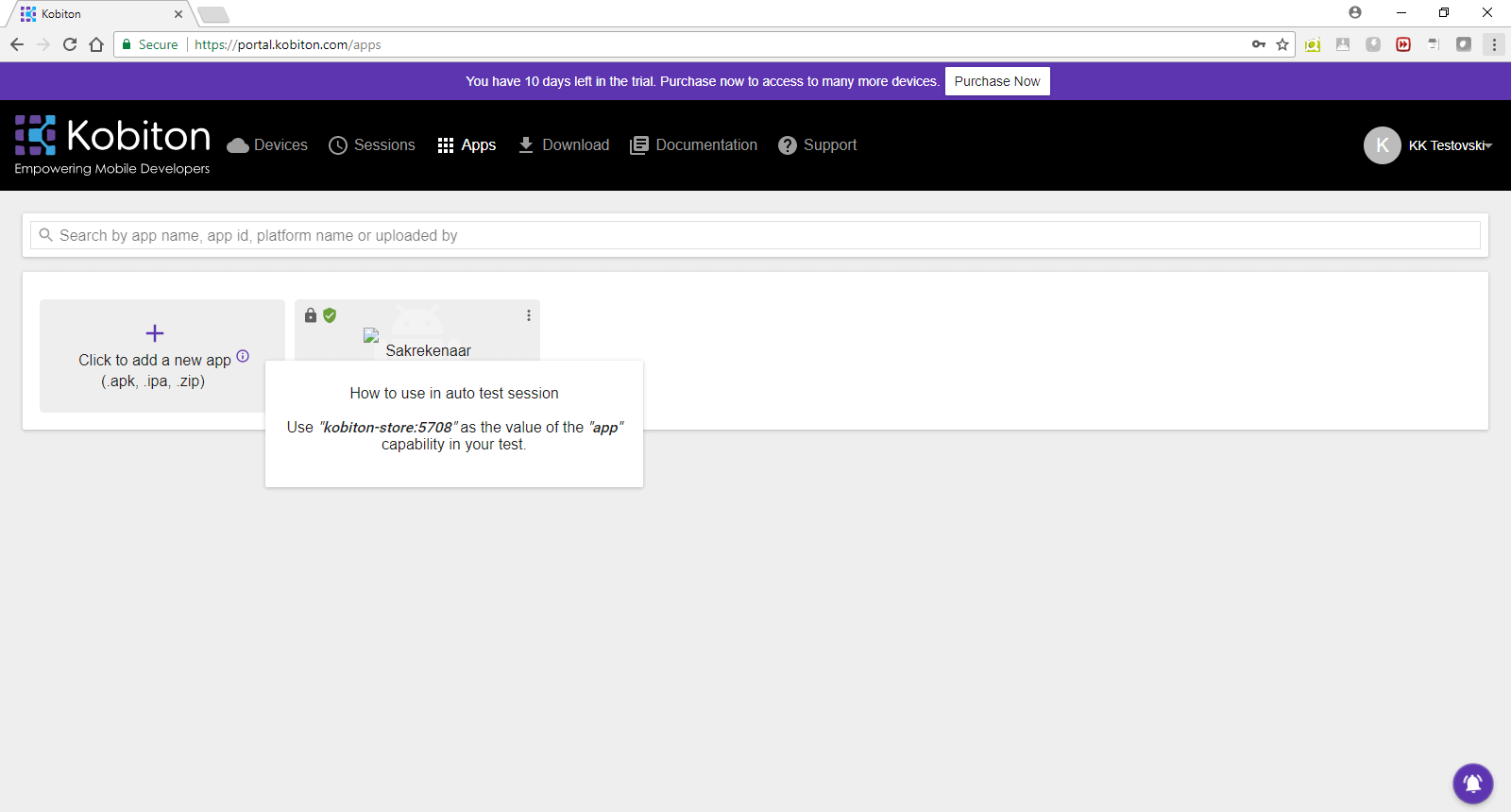Open the Chrome menu
The image size is (1511, 812).
1494,44
